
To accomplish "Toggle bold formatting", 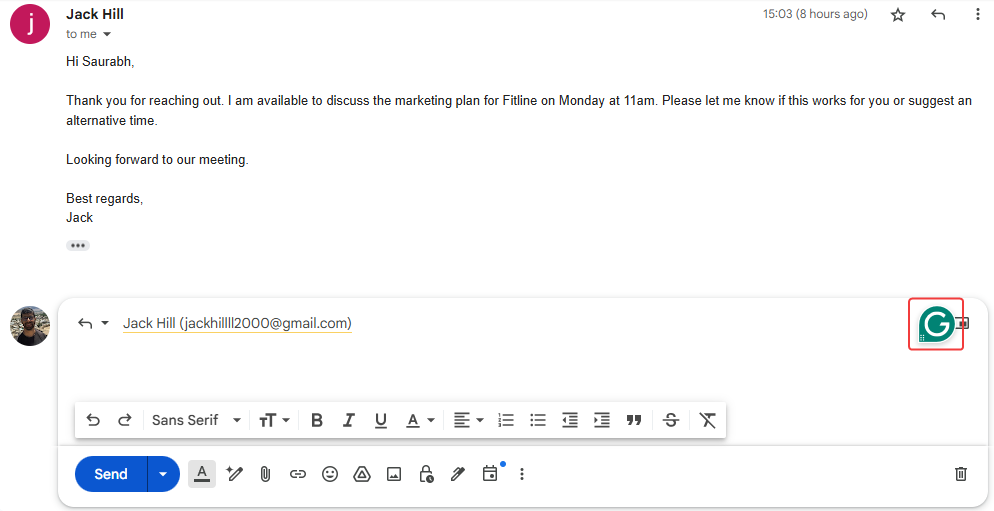I will 316,420.
